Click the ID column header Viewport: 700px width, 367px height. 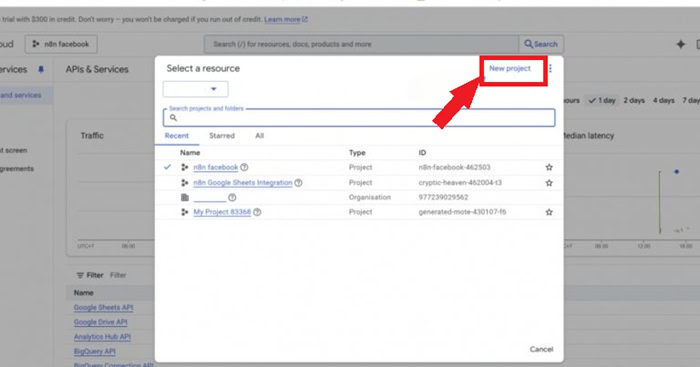coord(422,153)
